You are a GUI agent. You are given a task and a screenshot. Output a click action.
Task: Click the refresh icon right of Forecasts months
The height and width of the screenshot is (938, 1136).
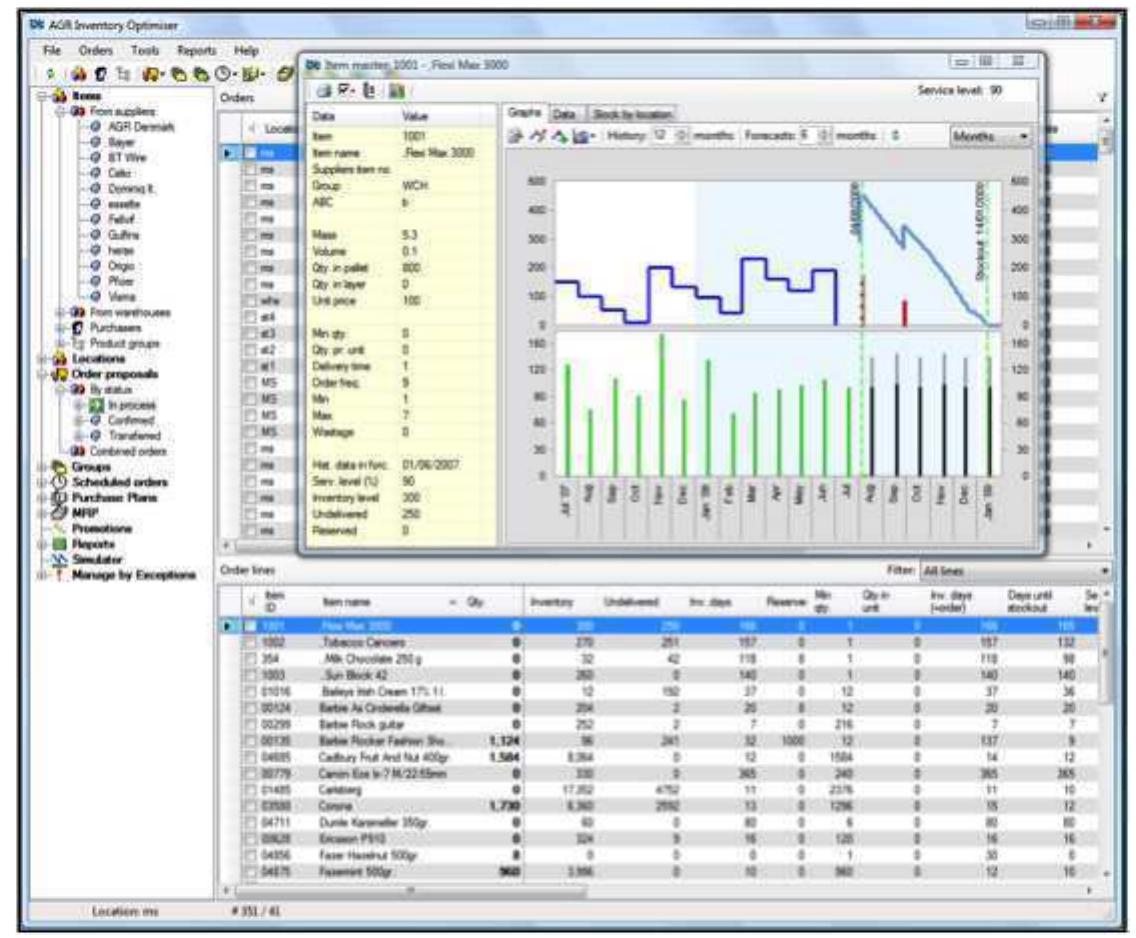(x=895, y=135)
